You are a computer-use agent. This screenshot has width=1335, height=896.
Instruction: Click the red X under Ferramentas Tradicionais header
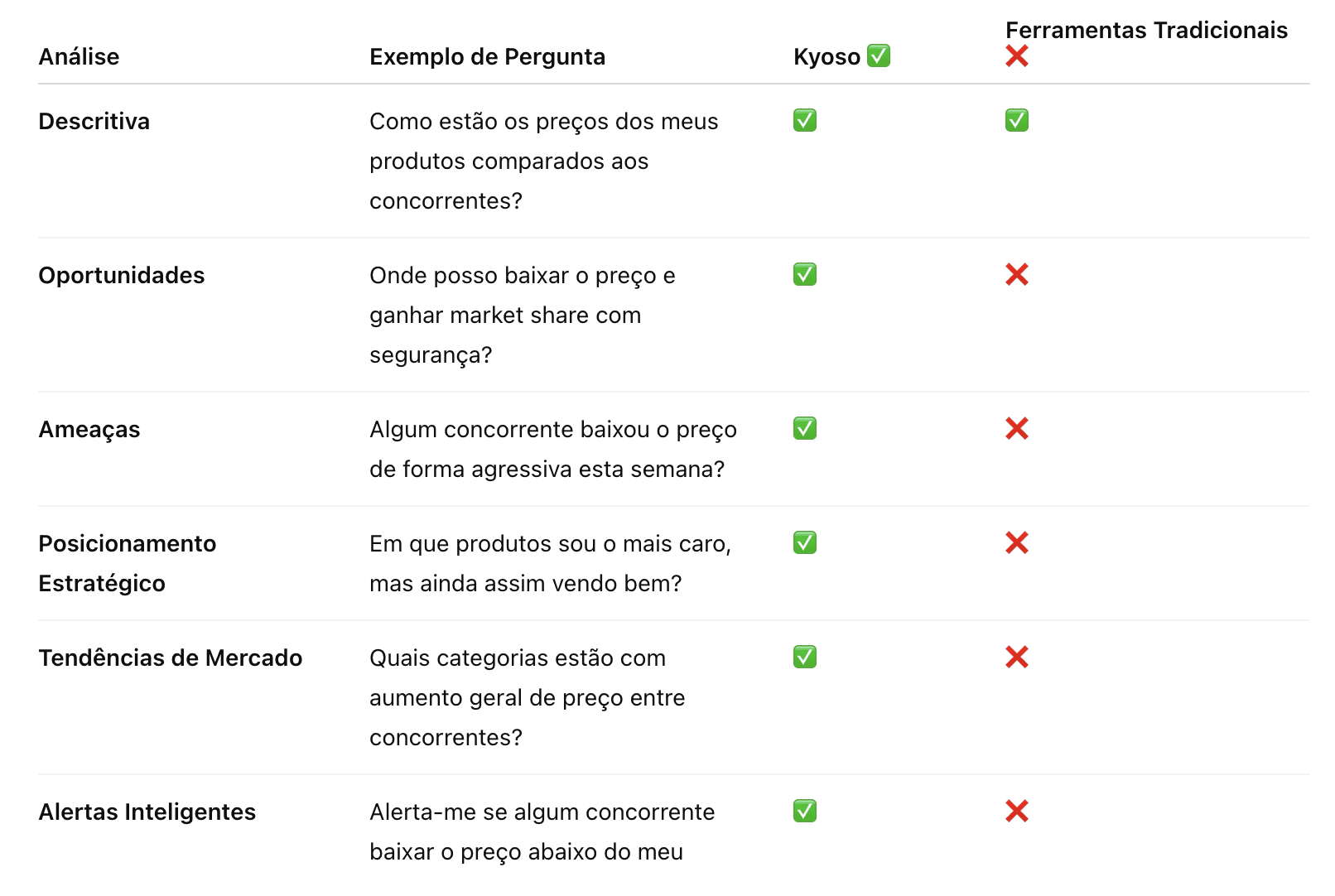point(1017,56)
